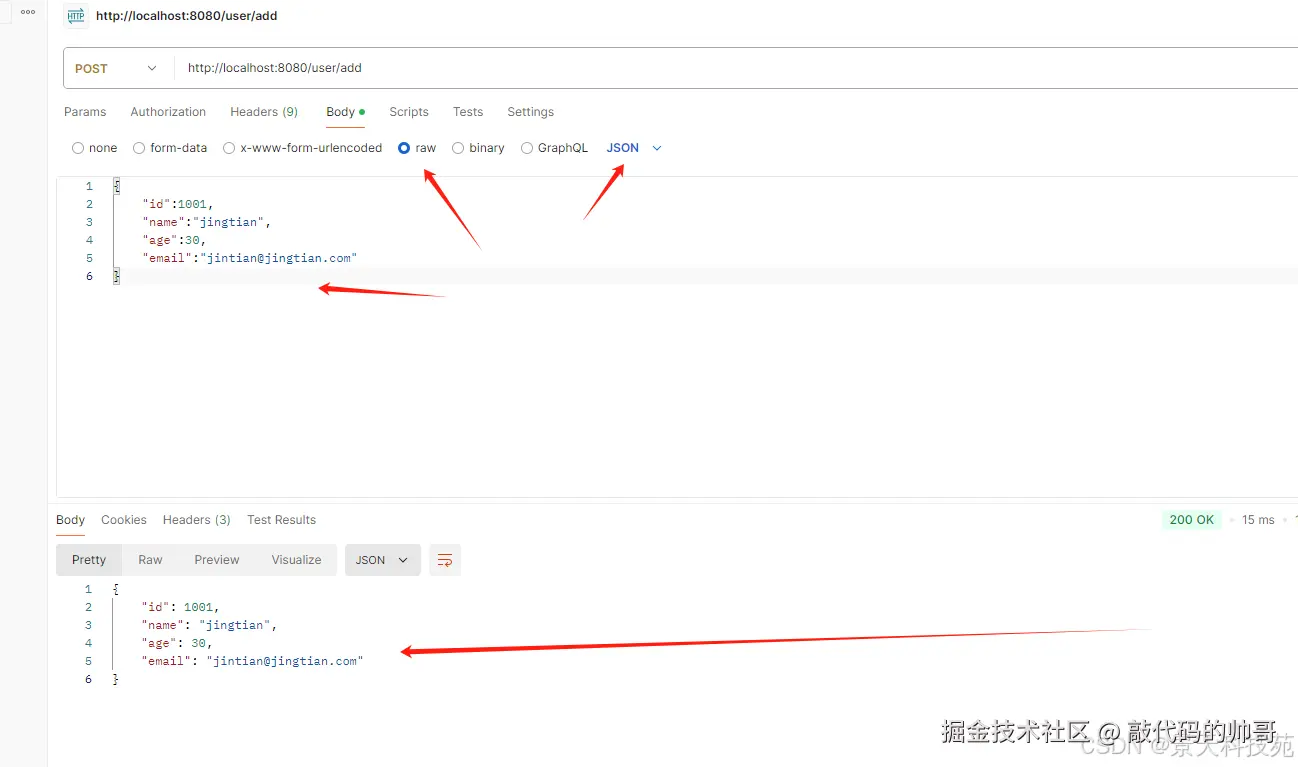
Task: Select the response Body tab
Action: pos(70,520)
